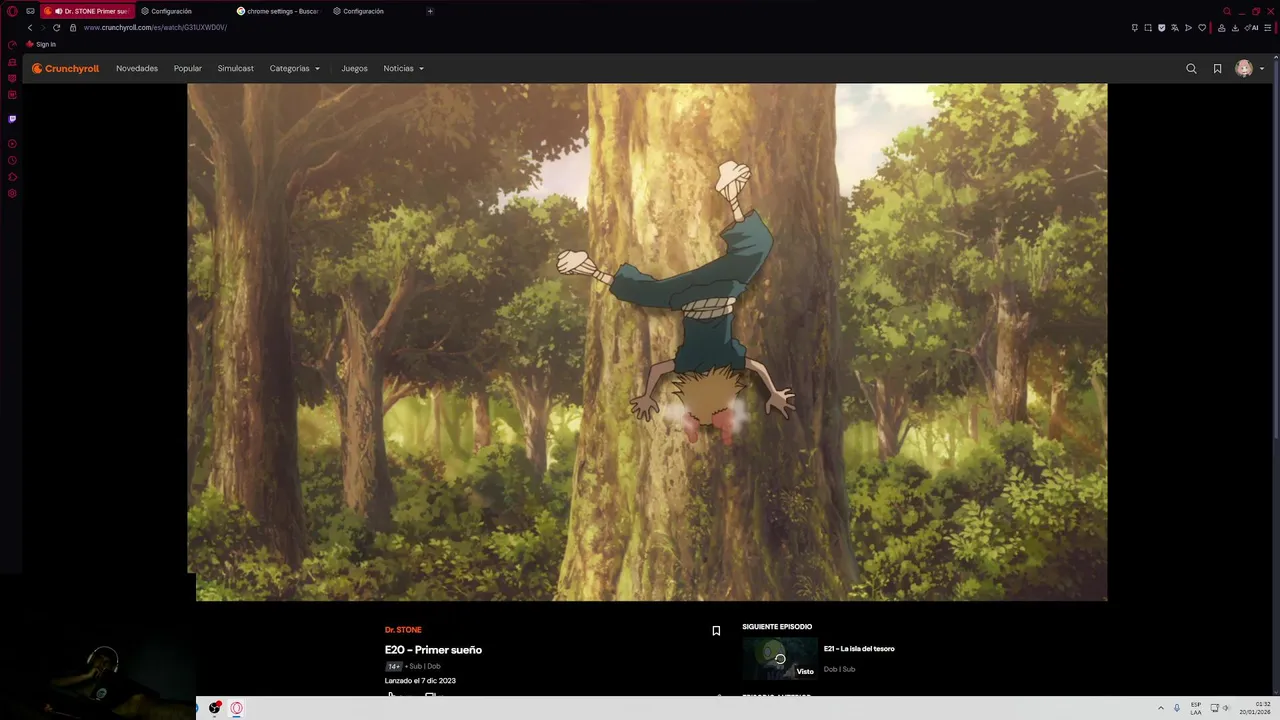Open a new tab with plus button
The height and width of the screenshot is (720, 1280).
point(430,11)
